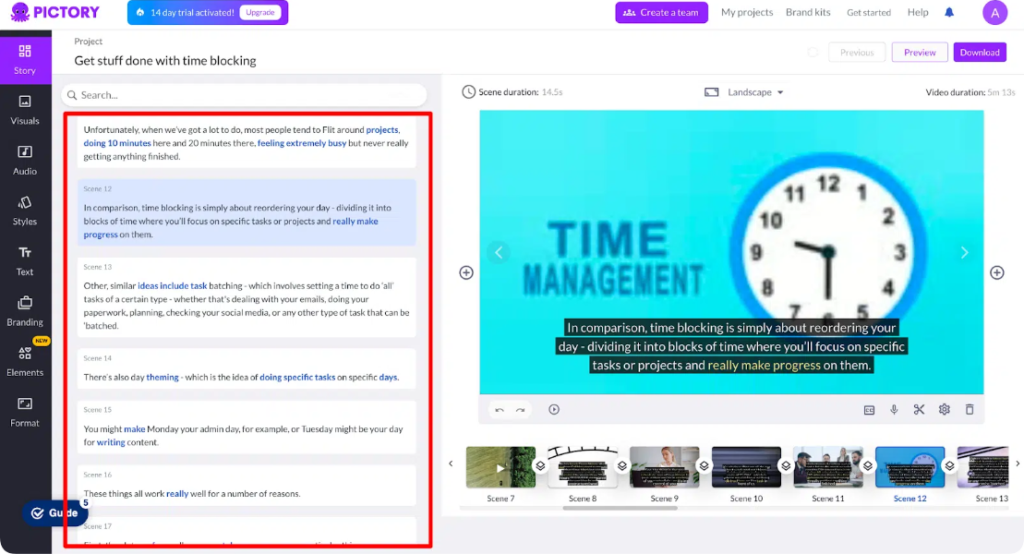The width and height of the screenshot is (1024, 554).
Task: Delete scene using trash icon
Action: pos(969,409)
